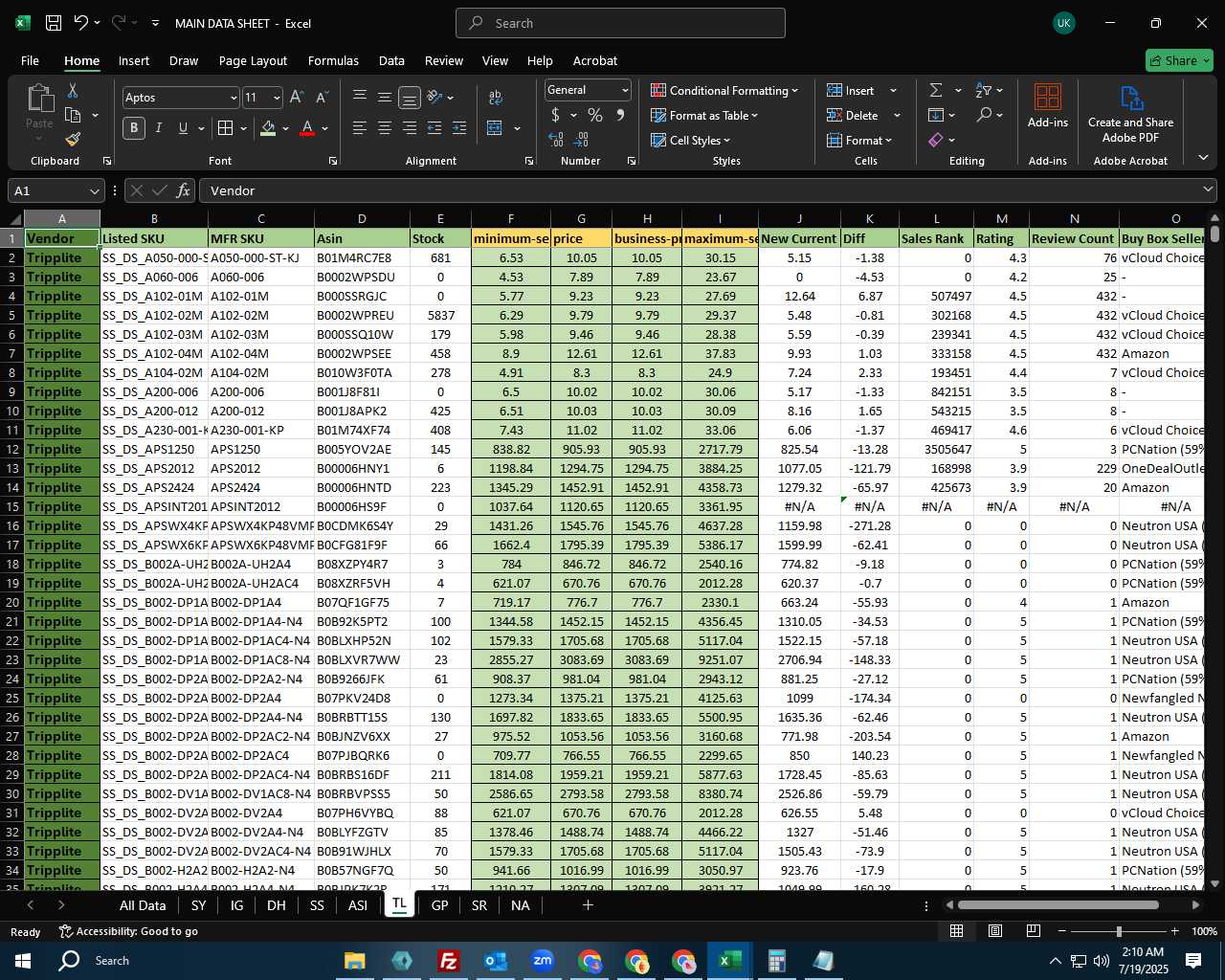Open the Format cells button

pos(859,140)
